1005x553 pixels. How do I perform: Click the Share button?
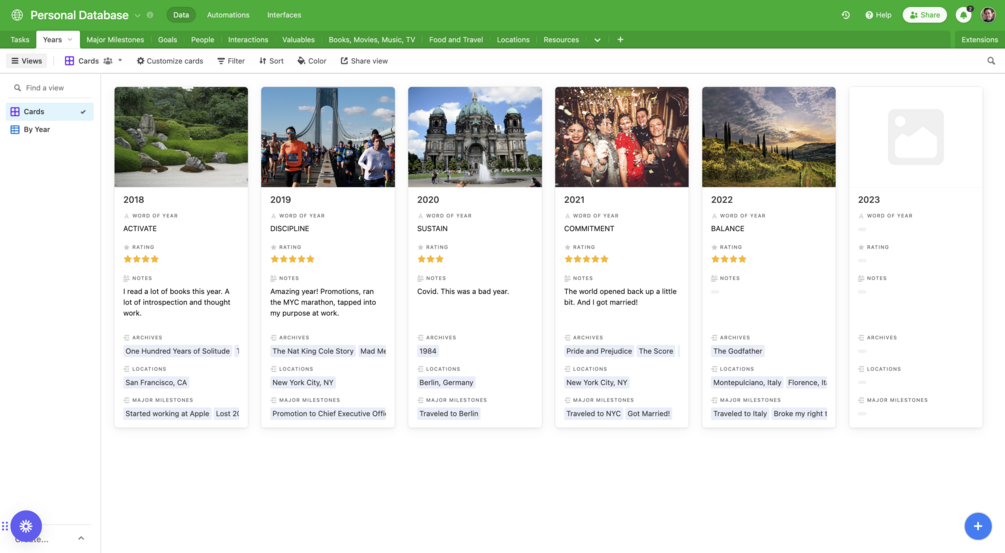(924, 15)
